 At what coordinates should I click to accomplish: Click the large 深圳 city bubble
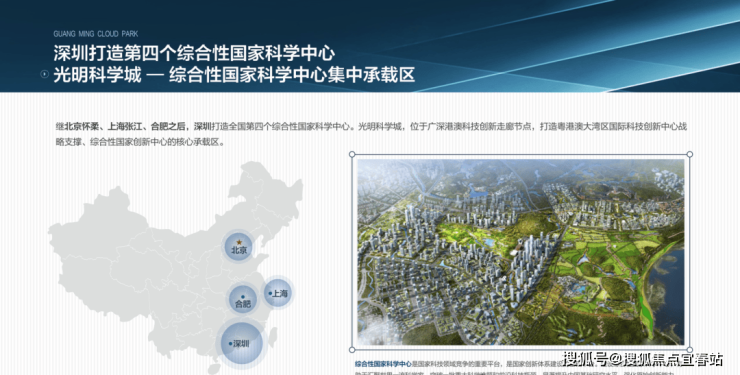[x=241, y=343]
